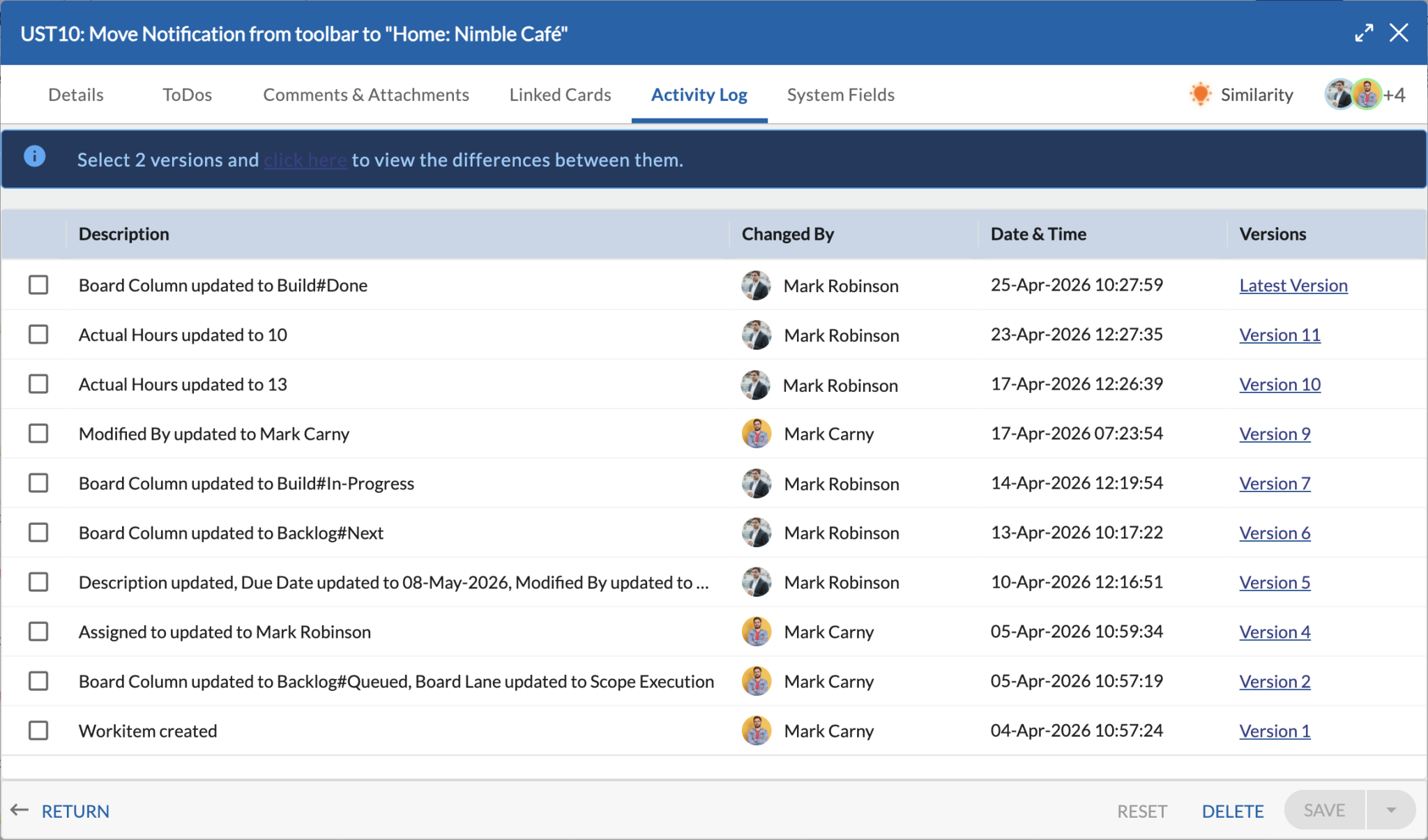Click Mark Robinson's avatar in Build#Done row
This screenshot has width=1428, height=840.
(756, 285)
